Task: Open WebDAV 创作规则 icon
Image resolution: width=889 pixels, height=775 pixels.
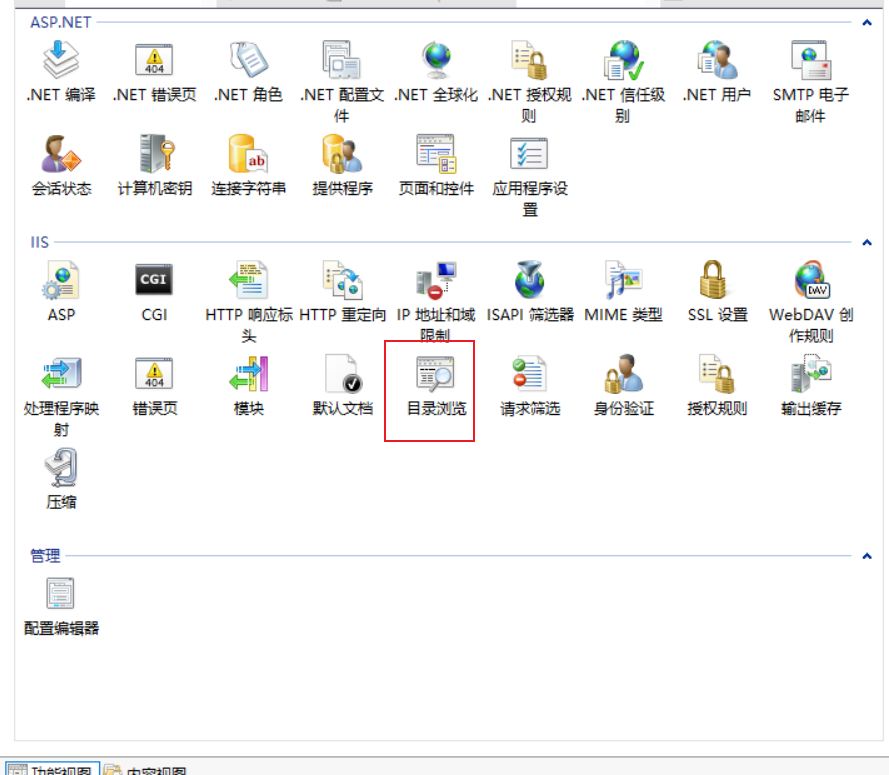Action: click(x=812, y=280)
